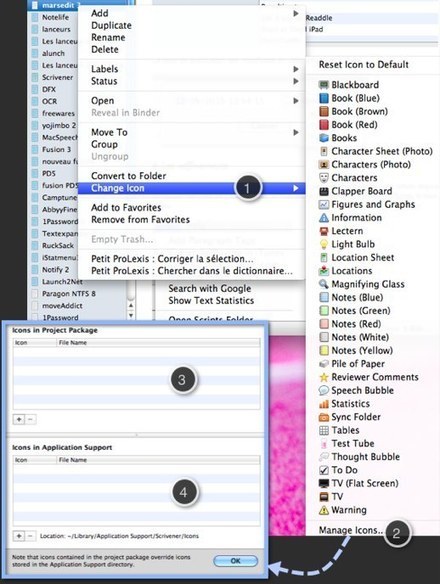This screenshot has width=440, height=584.
Task: Choose the Information icon
Action: (350, 218)
